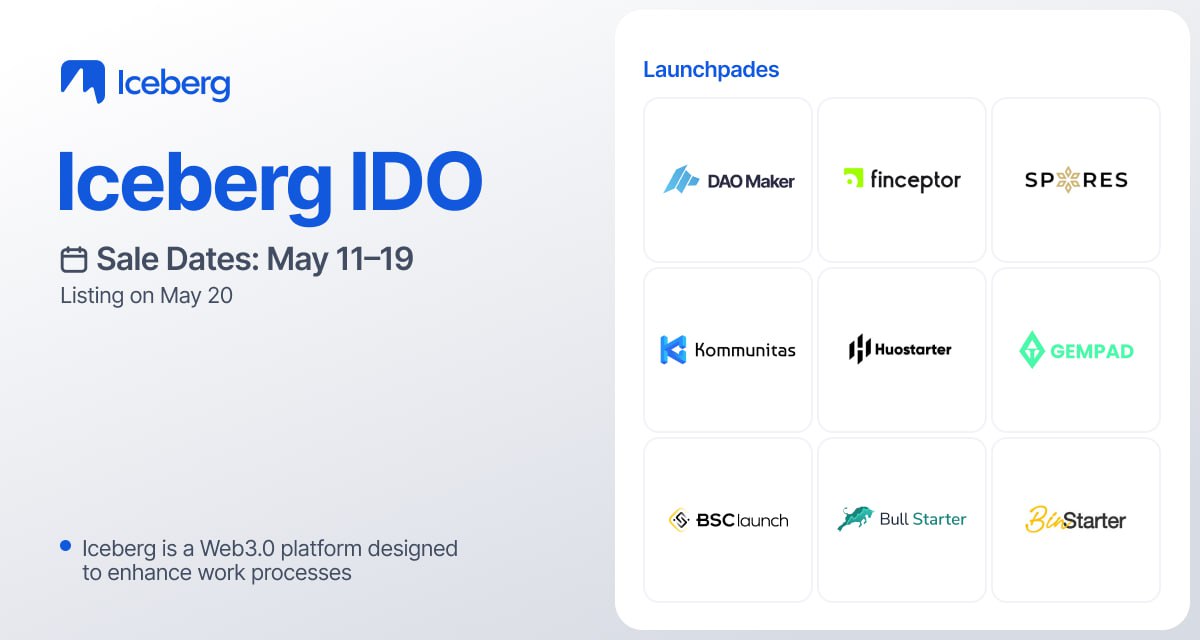Click the Bull Starter bull icon
The width and height of the screenshot is (1200, 640).
click(855, 519)
